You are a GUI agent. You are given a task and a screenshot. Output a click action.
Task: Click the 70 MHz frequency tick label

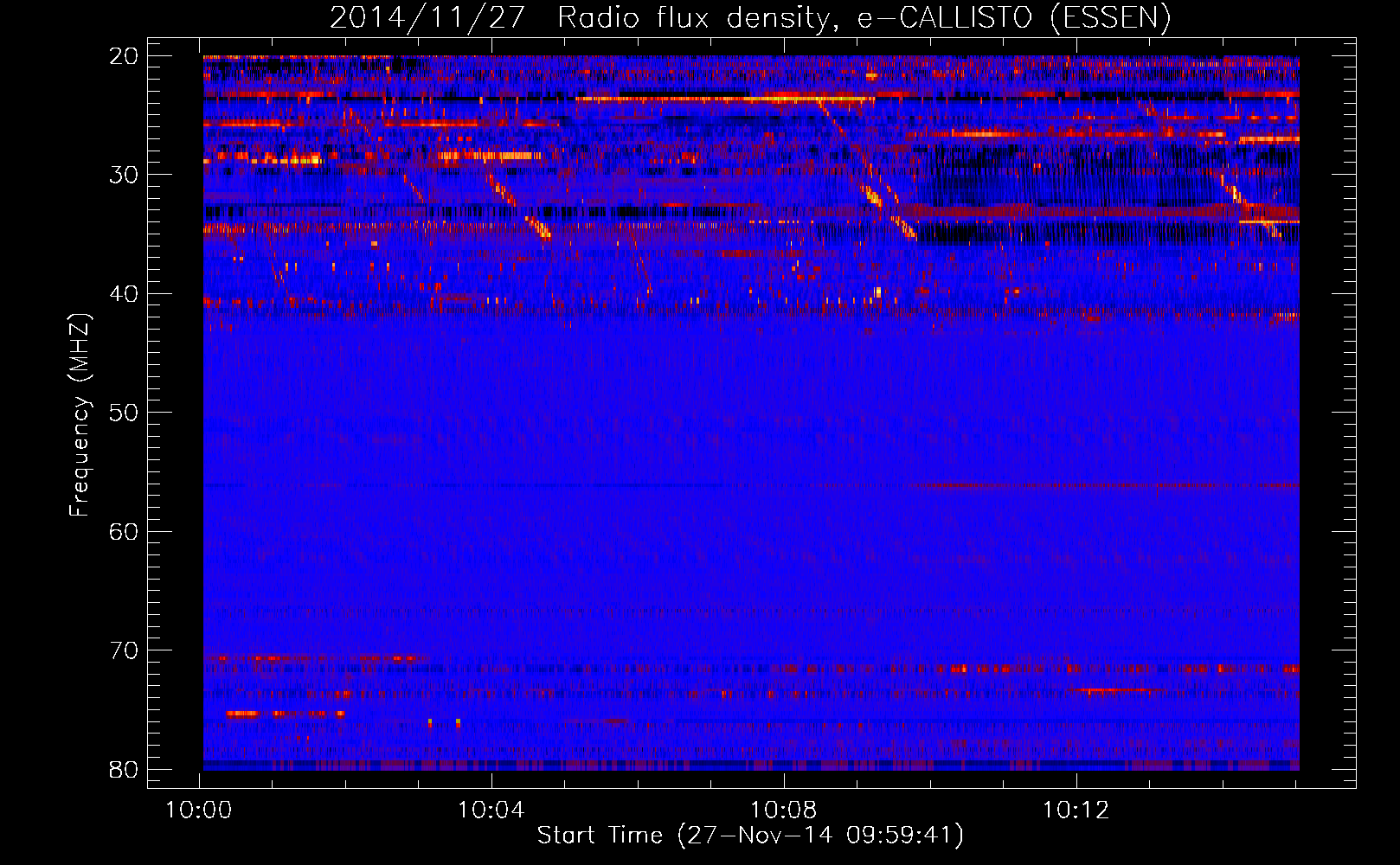point(124,650)
